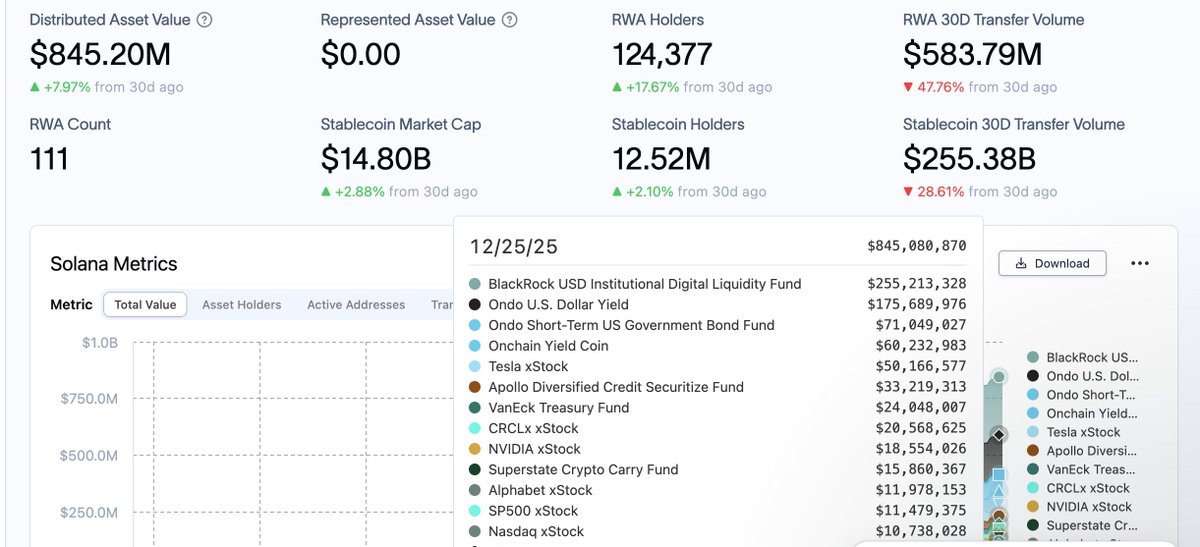Click the Download button
1200x547 pixels.
pyautogui.click(x=1052, y=263)
